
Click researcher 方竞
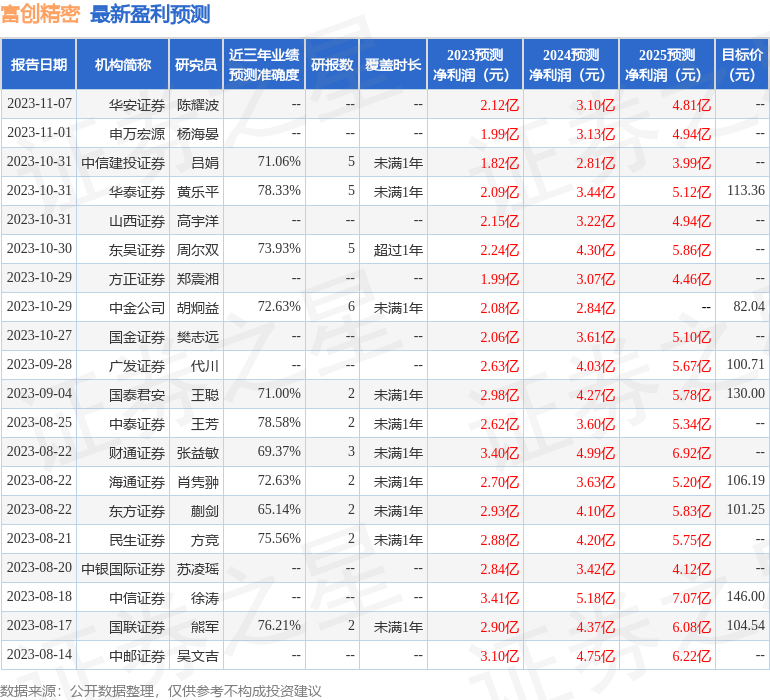point(205,539)
